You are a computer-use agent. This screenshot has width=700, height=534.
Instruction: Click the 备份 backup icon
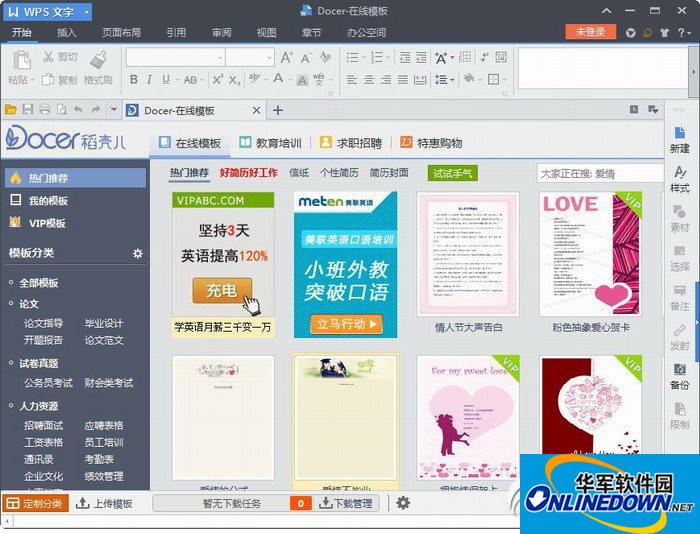click(679, 375)
